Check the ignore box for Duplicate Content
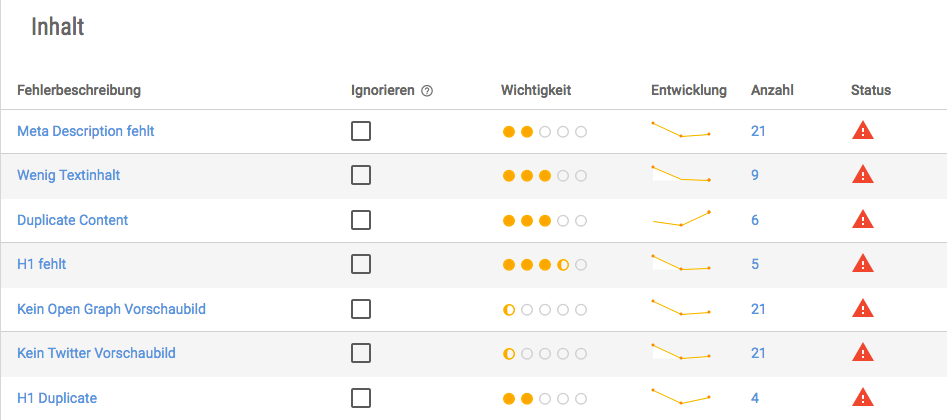Image resolution: width=947 pixels, height=420 pixels. [361, 220]
